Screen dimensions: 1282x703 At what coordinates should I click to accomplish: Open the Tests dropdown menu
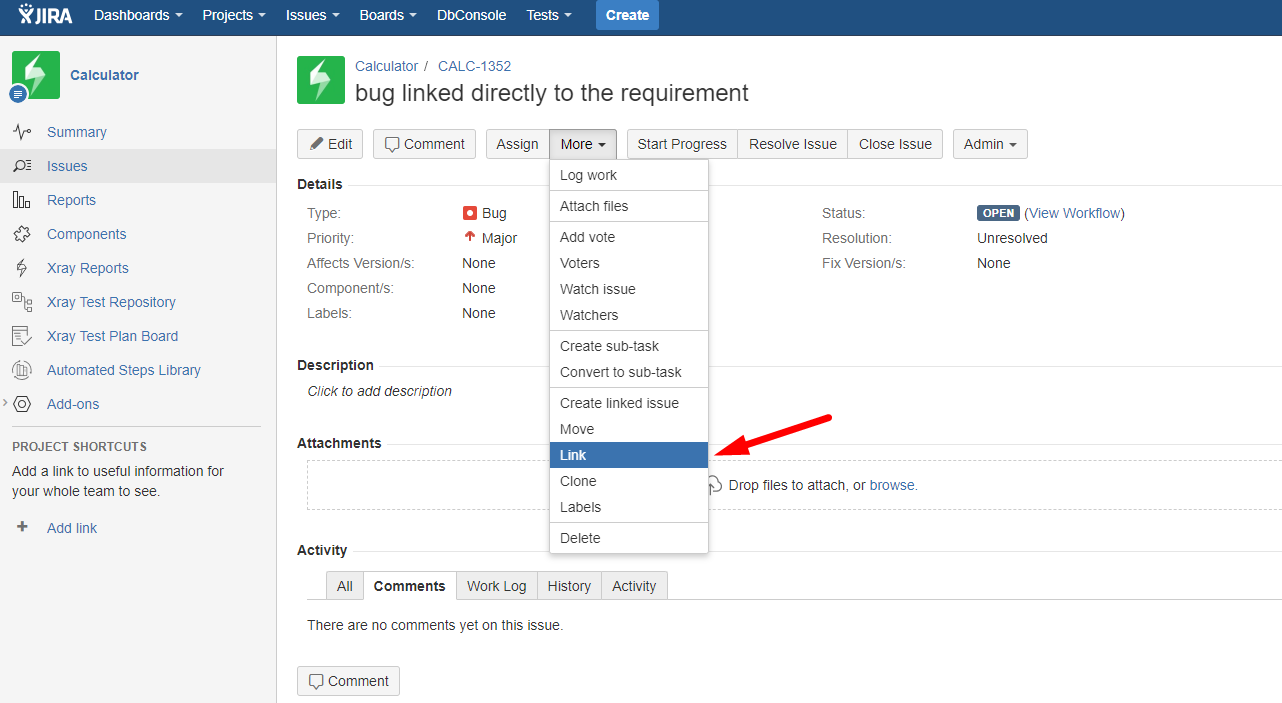548,15
